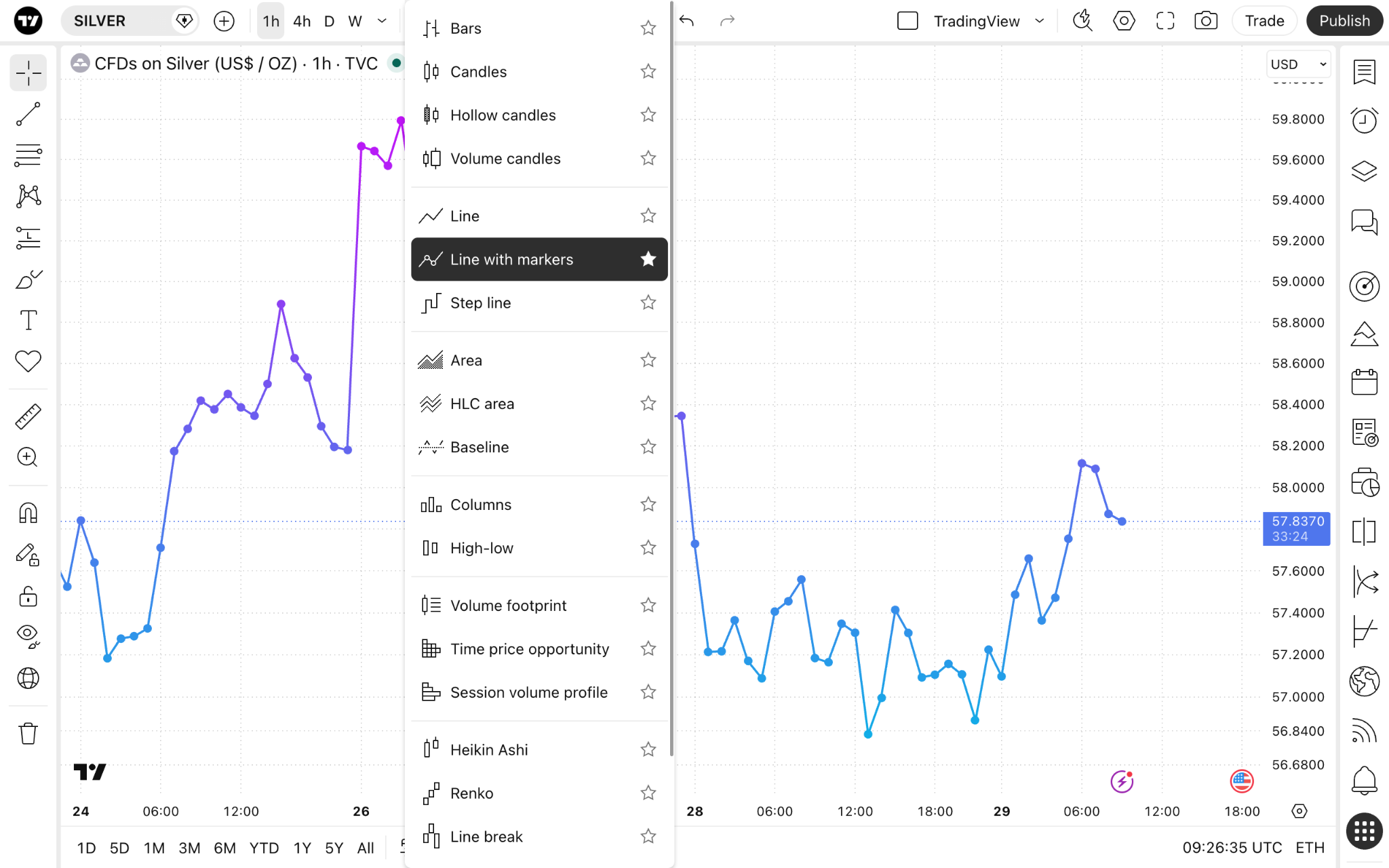Select the ruler measure tool
Image resolution: width=1389 pixels, height=868 pixels.
[x=28, y=416]
